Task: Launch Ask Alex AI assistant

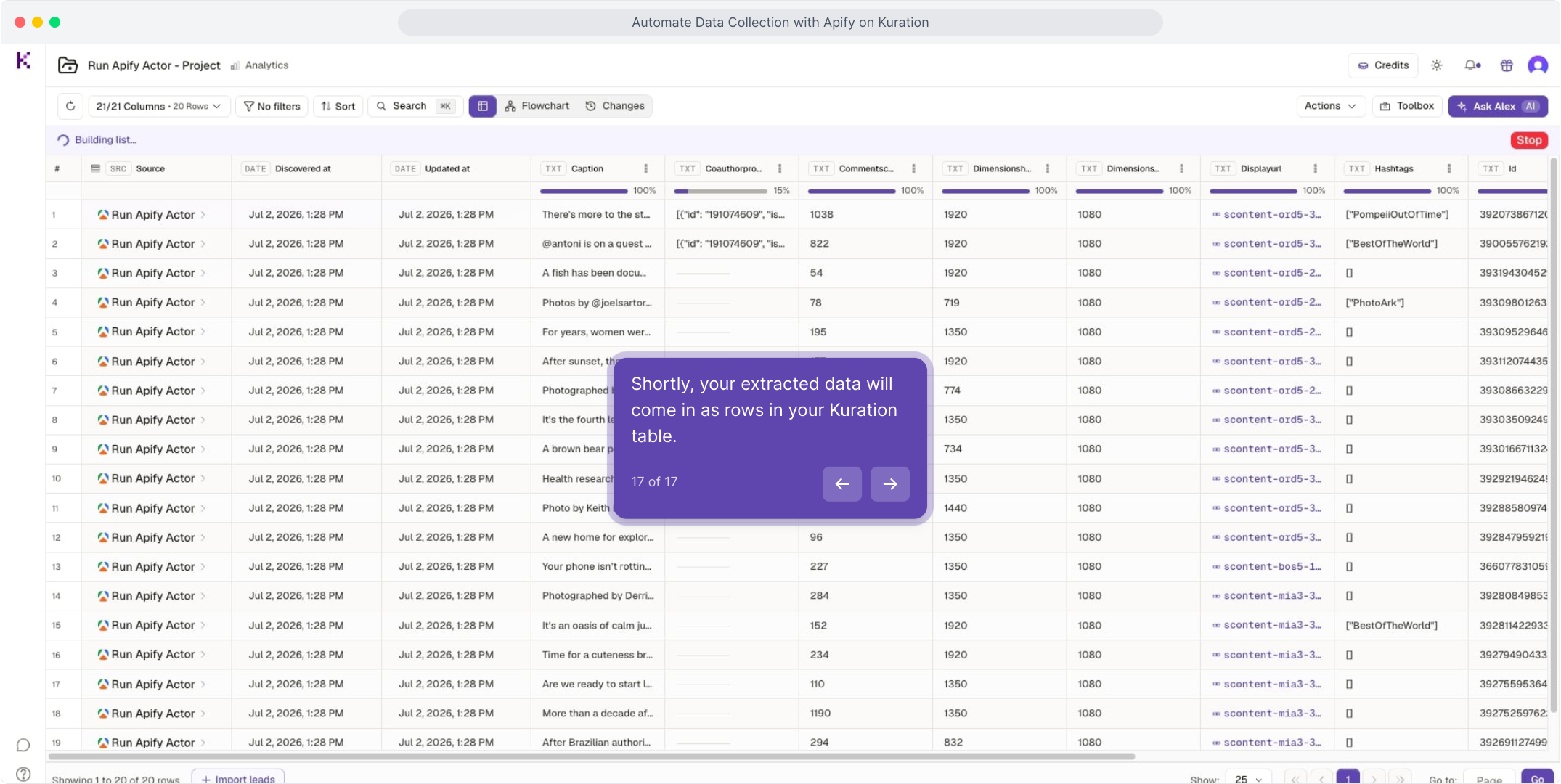Action: (1498, 106)
